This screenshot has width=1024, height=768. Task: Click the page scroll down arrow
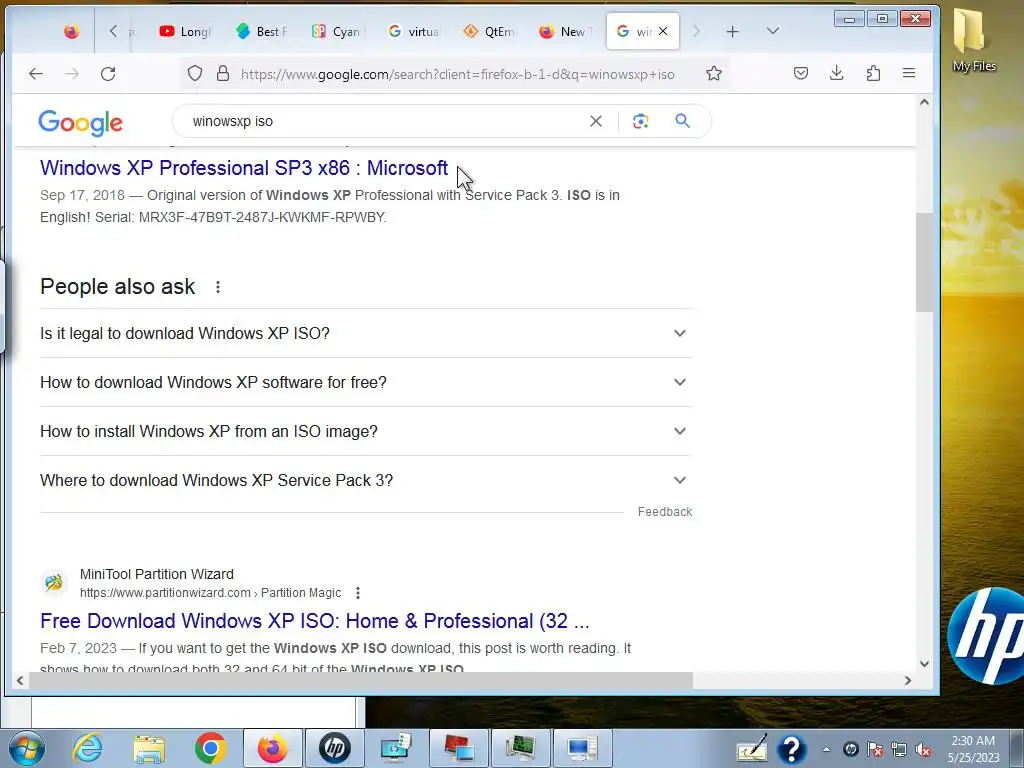point(924,664)
